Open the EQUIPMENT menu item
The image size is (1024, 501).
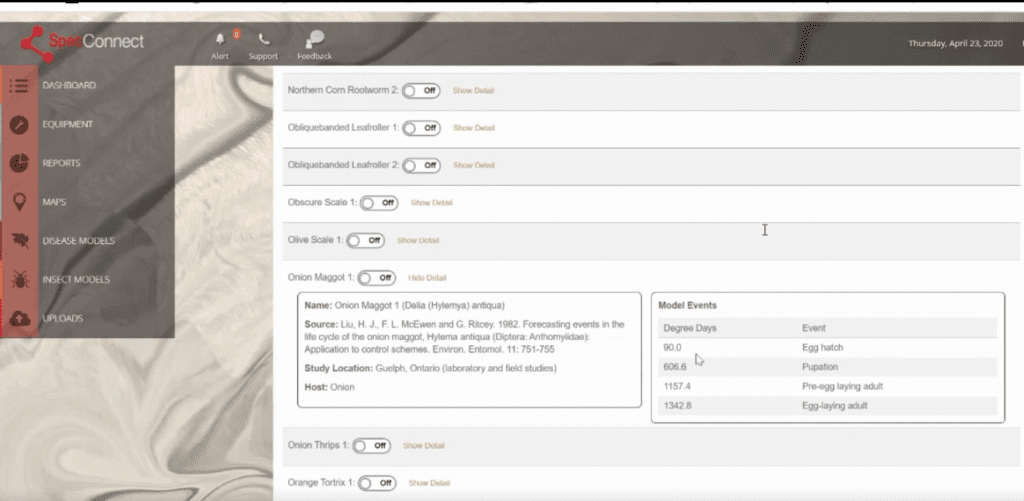68,124
